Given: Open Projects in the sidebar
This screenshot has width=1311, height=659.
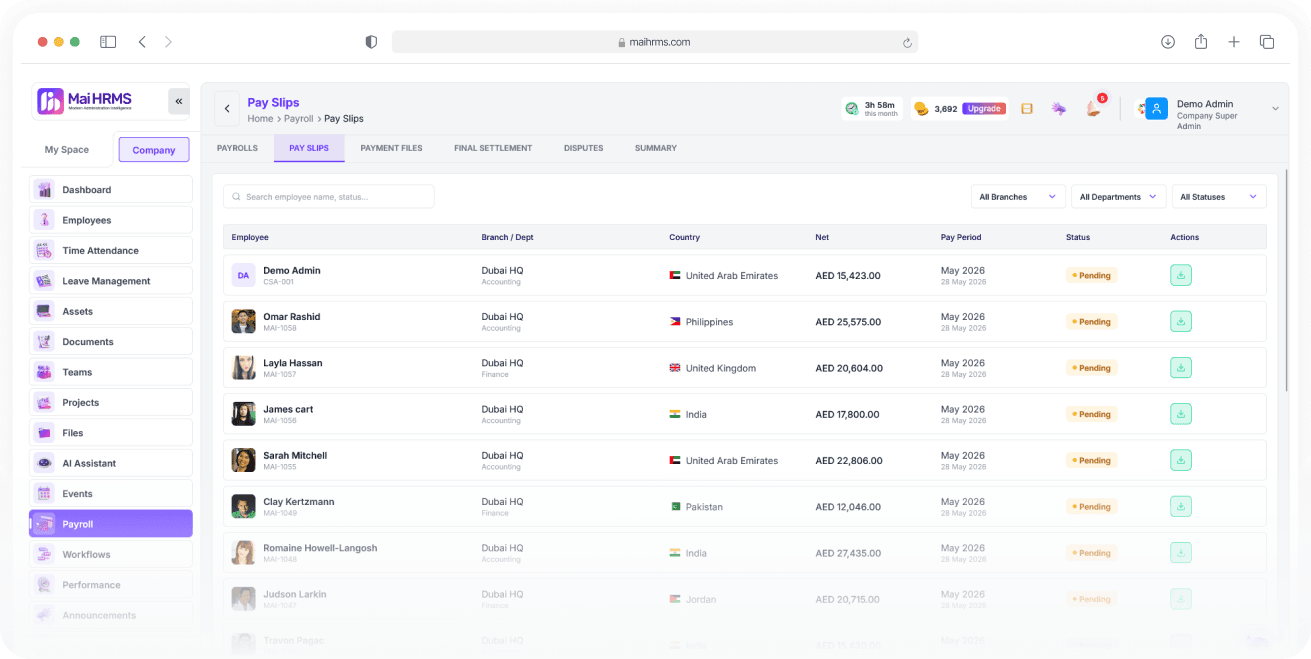Looking at the screenshot, I should click(111, 403).
